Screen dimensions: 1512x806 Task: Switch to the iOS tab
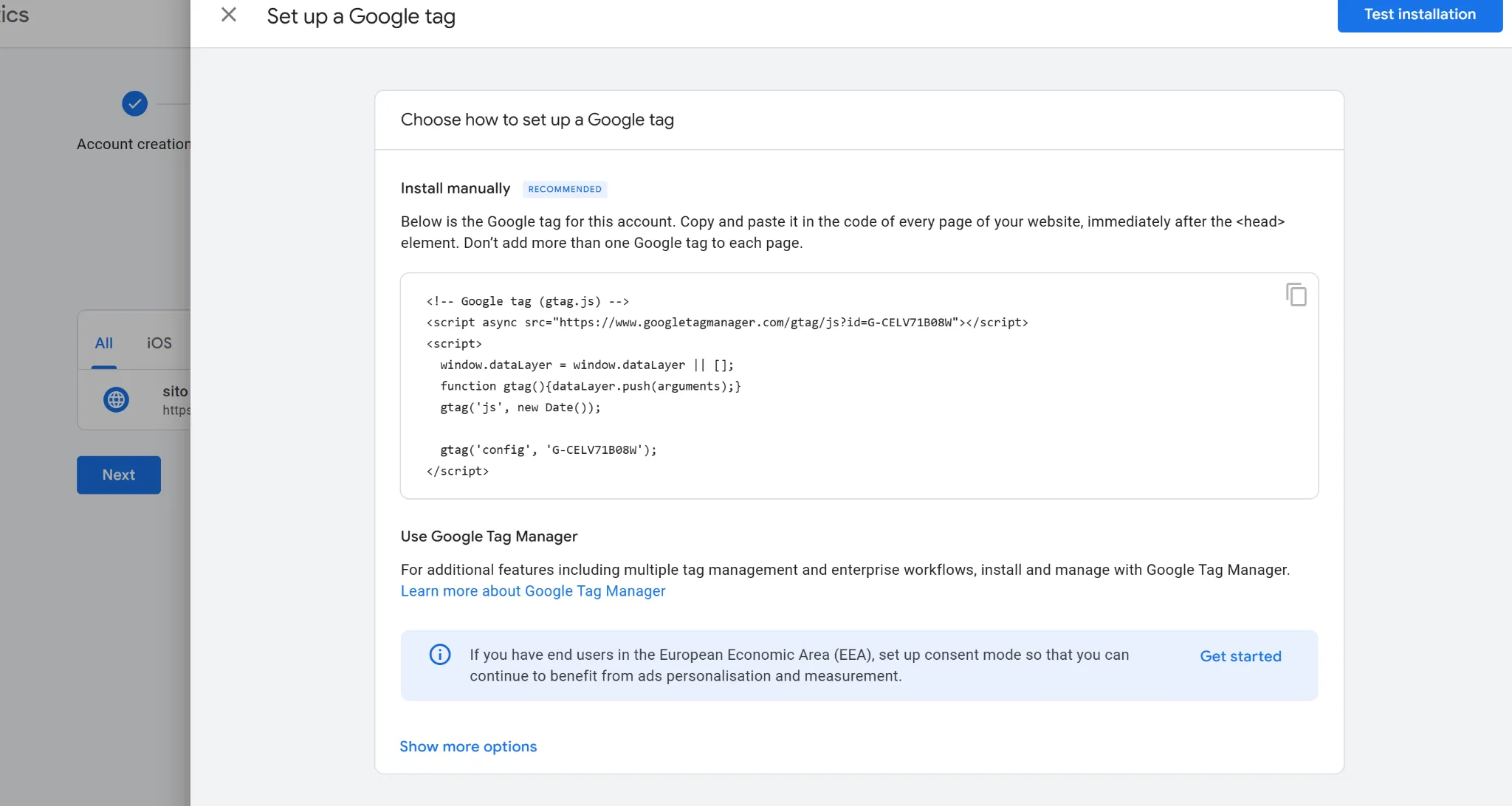pyautogui.click(x=159, y=343)
